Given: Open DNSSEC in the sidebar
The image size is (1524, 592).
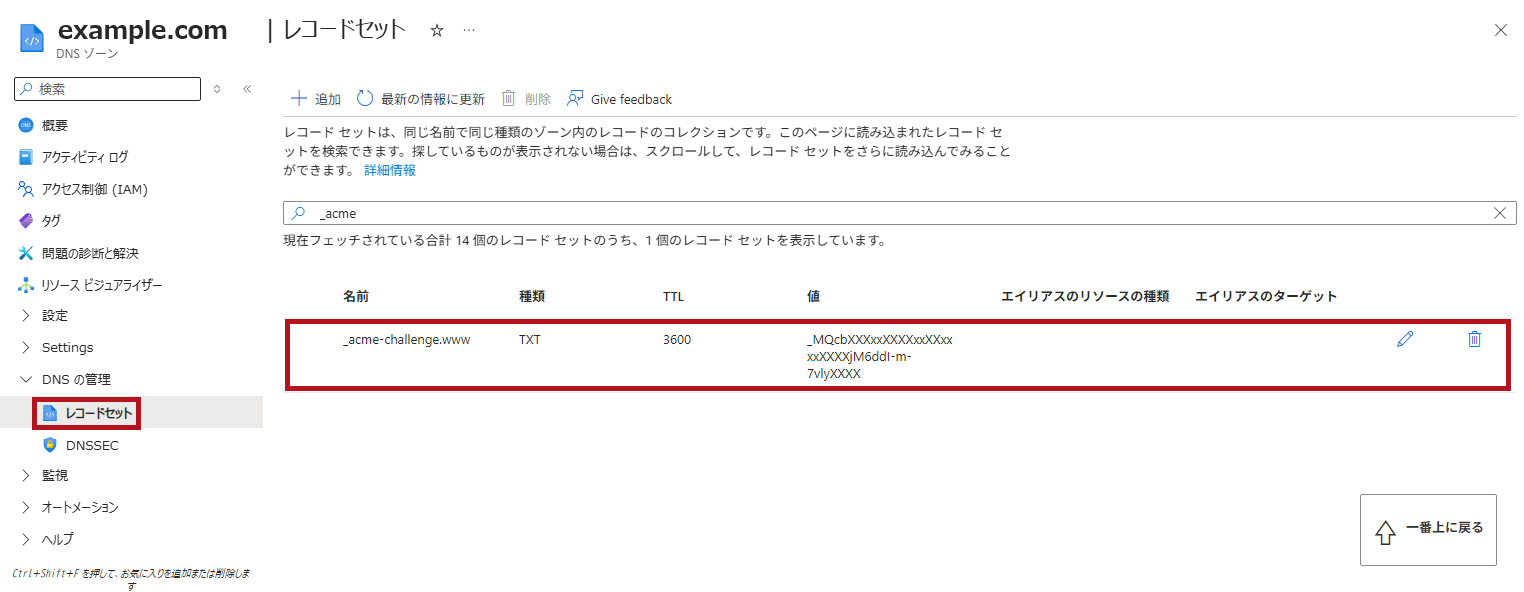Looking at the screenshot, I should [91, 445].
